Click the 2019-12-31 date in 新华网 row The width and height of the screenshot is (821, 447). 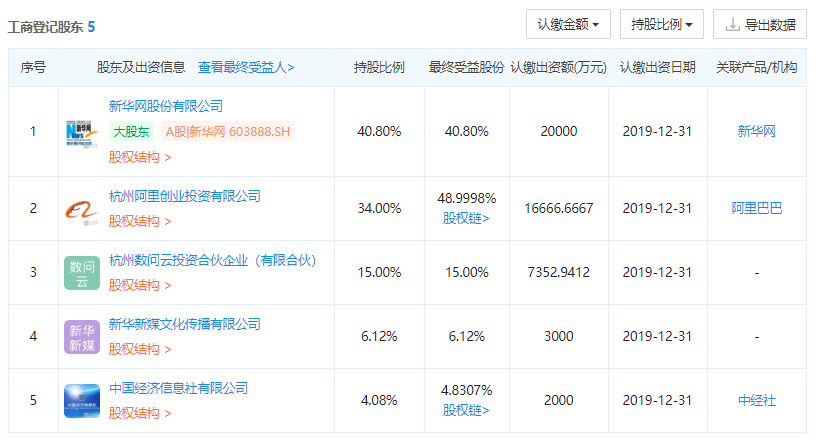[x=657, y=131]
